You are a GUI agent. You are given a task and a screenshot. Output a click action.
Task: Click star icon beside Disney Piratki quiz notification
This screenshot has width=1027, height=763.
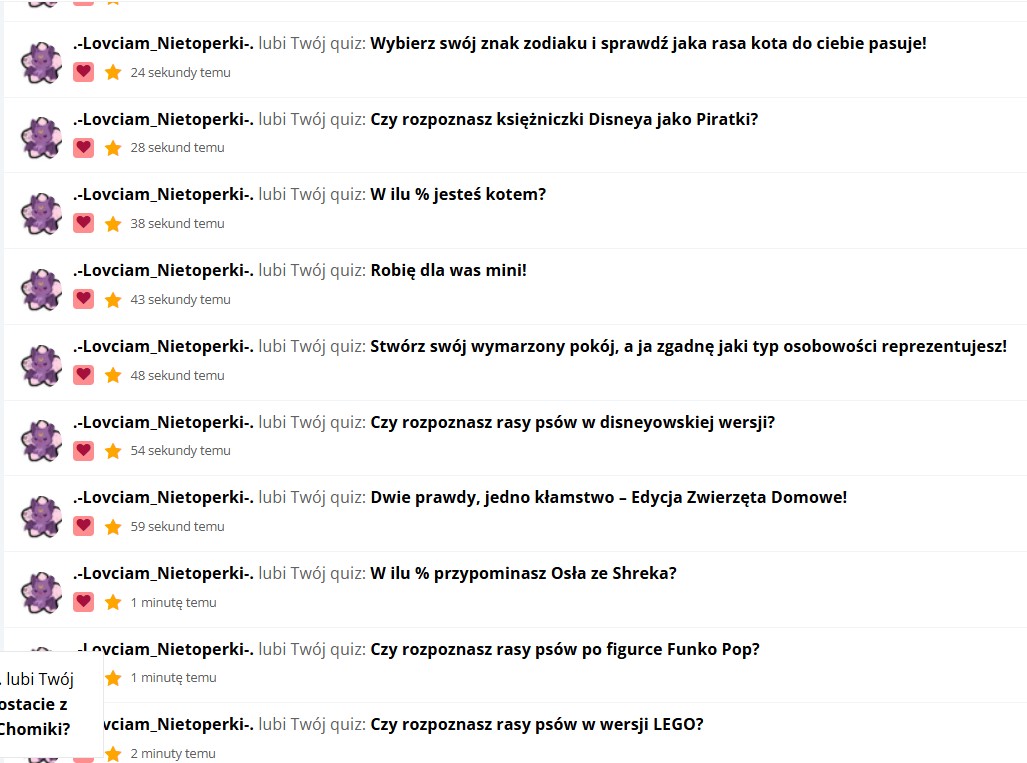(113, 148)
